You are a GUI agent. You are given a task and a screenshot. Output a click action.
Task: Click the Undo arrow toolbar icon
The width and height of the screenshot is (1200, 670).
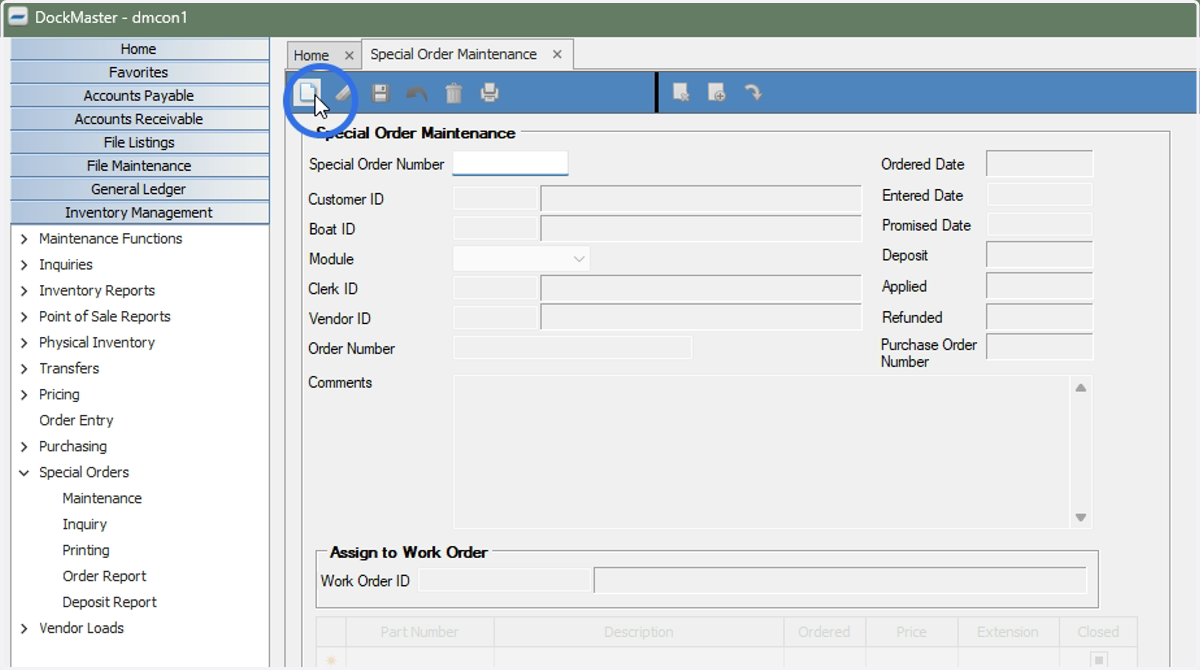coord(417,93)
